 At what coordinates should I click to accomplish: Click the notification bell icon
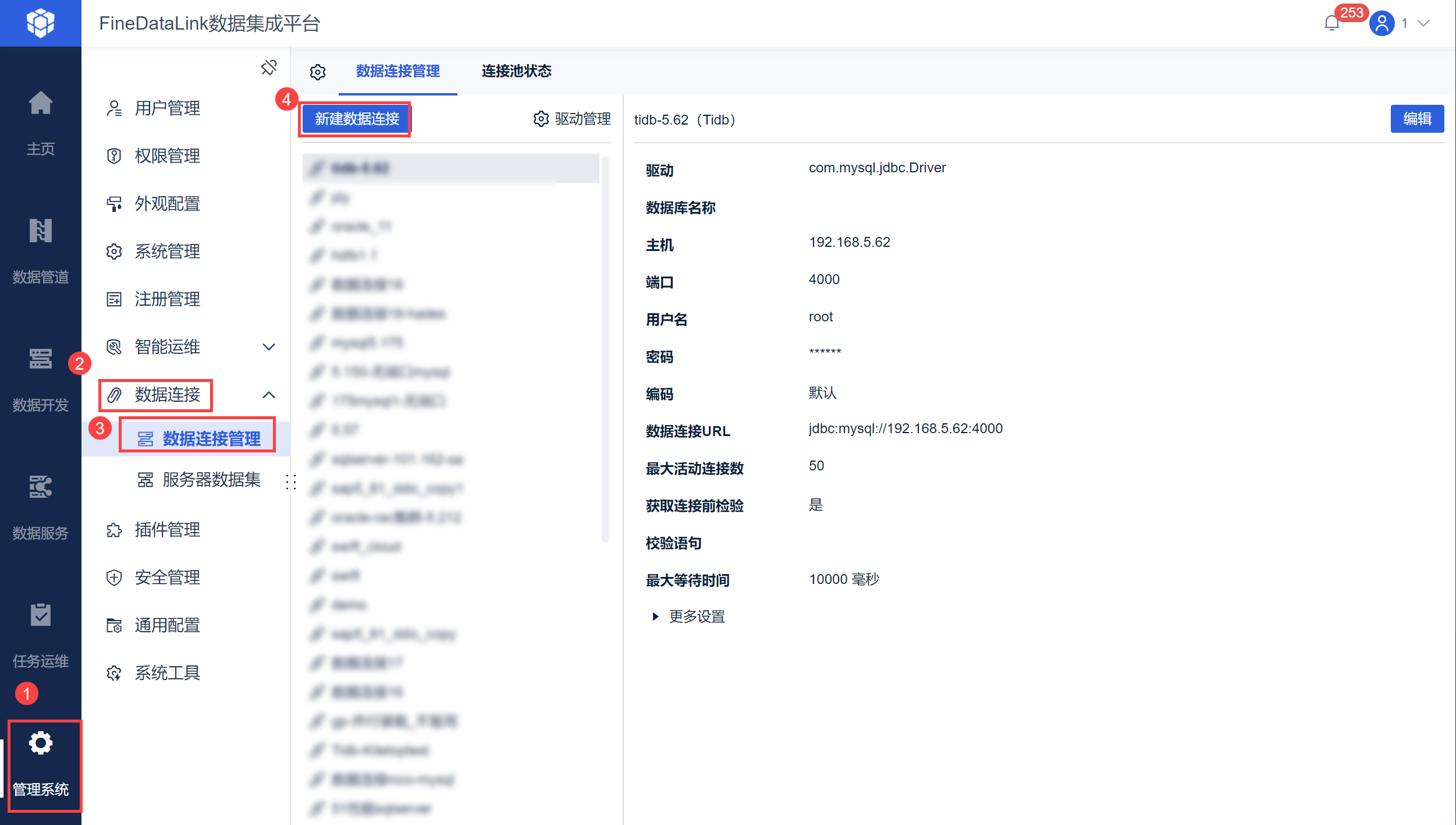[1331, 23]
